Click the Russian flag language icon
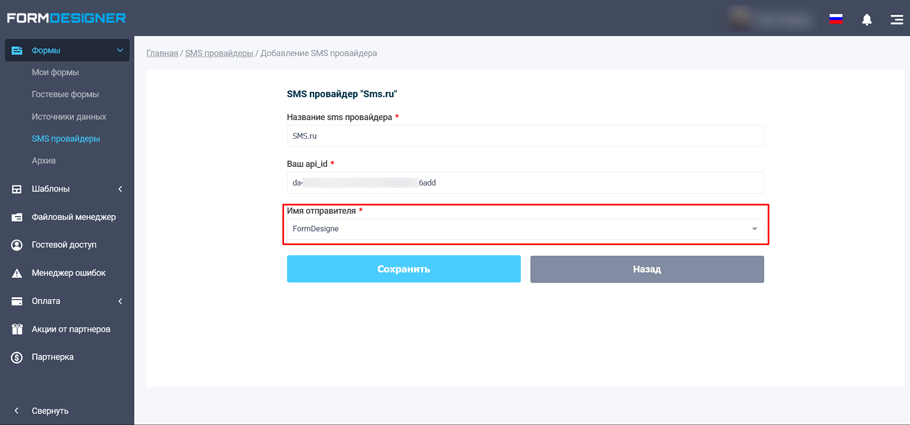The height and width of the screenshot is (425, 910). [x=836, y=19]
